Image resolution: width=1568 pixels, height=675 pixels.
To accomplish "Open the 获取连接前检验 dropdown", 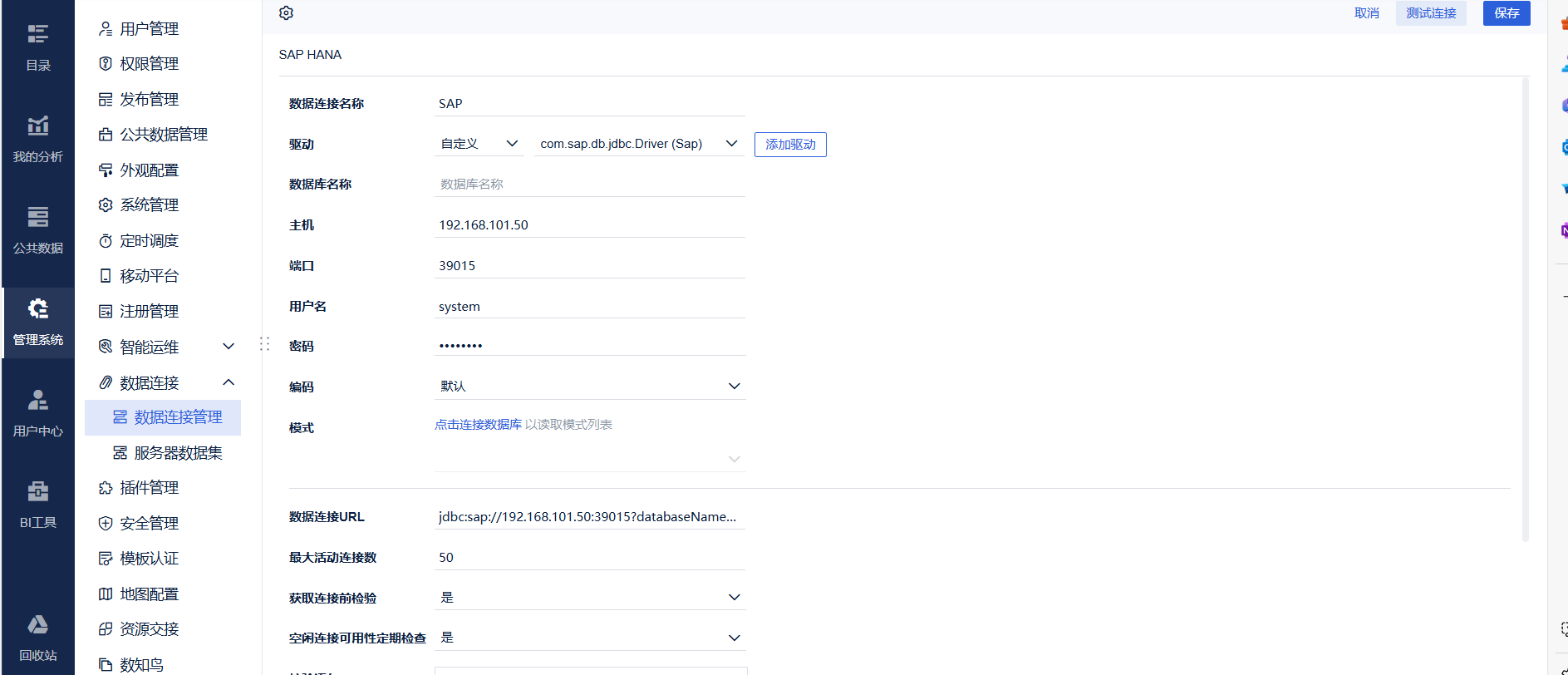I will click(x=590, y=598).
